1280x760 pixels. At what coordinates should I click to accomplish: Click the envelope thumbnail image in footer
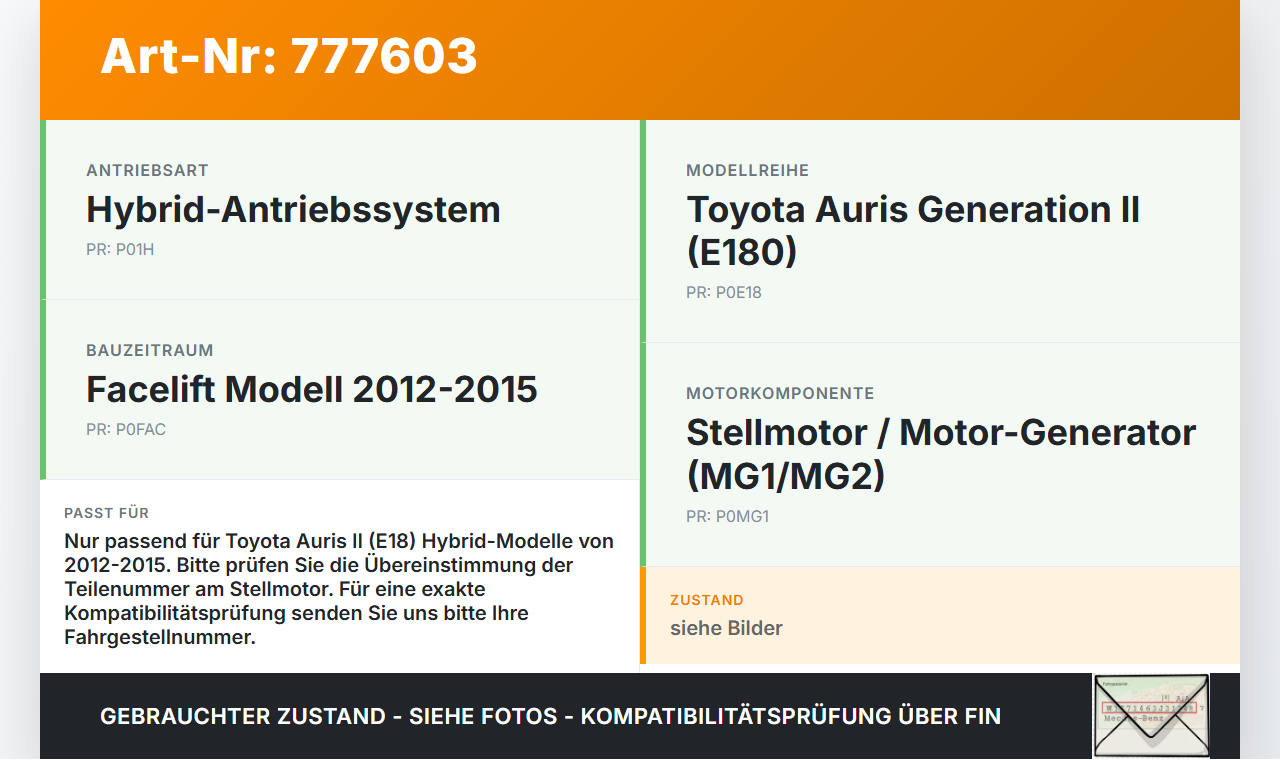(1151, 716)
